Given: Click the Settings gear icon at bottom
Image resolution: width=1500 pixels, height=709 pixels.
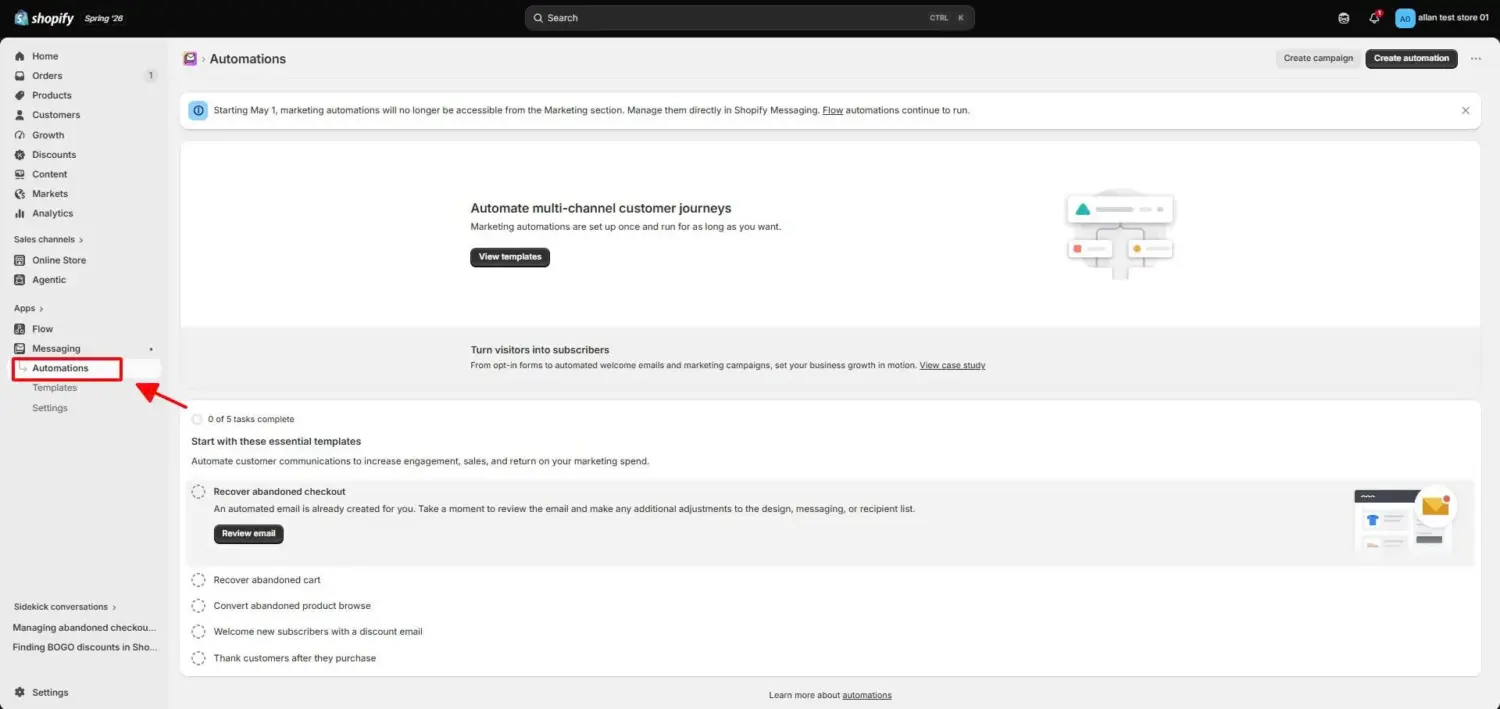Looking at the screenshot, I should [20, 692].
